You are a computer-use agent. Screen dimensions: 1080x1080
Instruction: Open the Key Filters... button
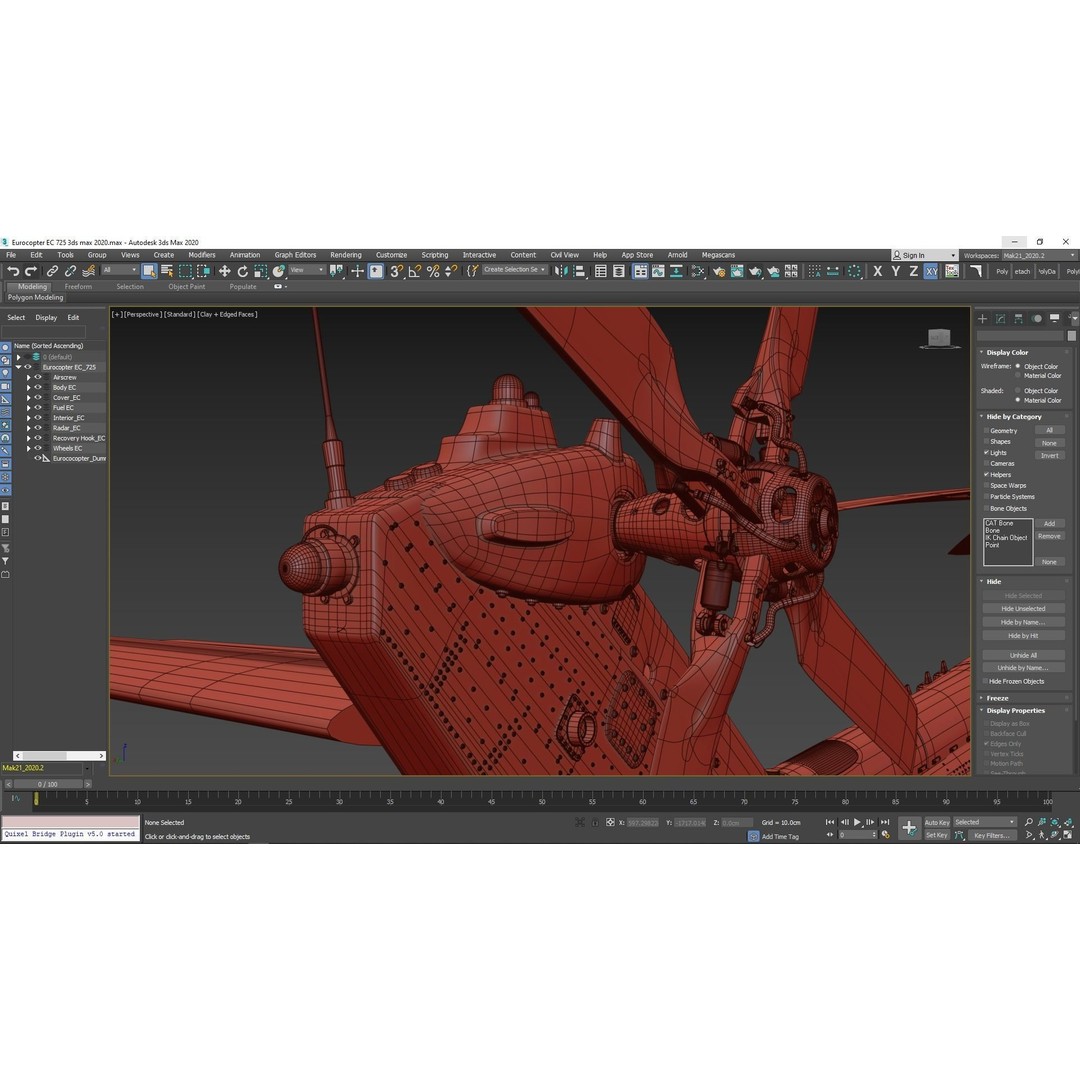tap(991, 835)
